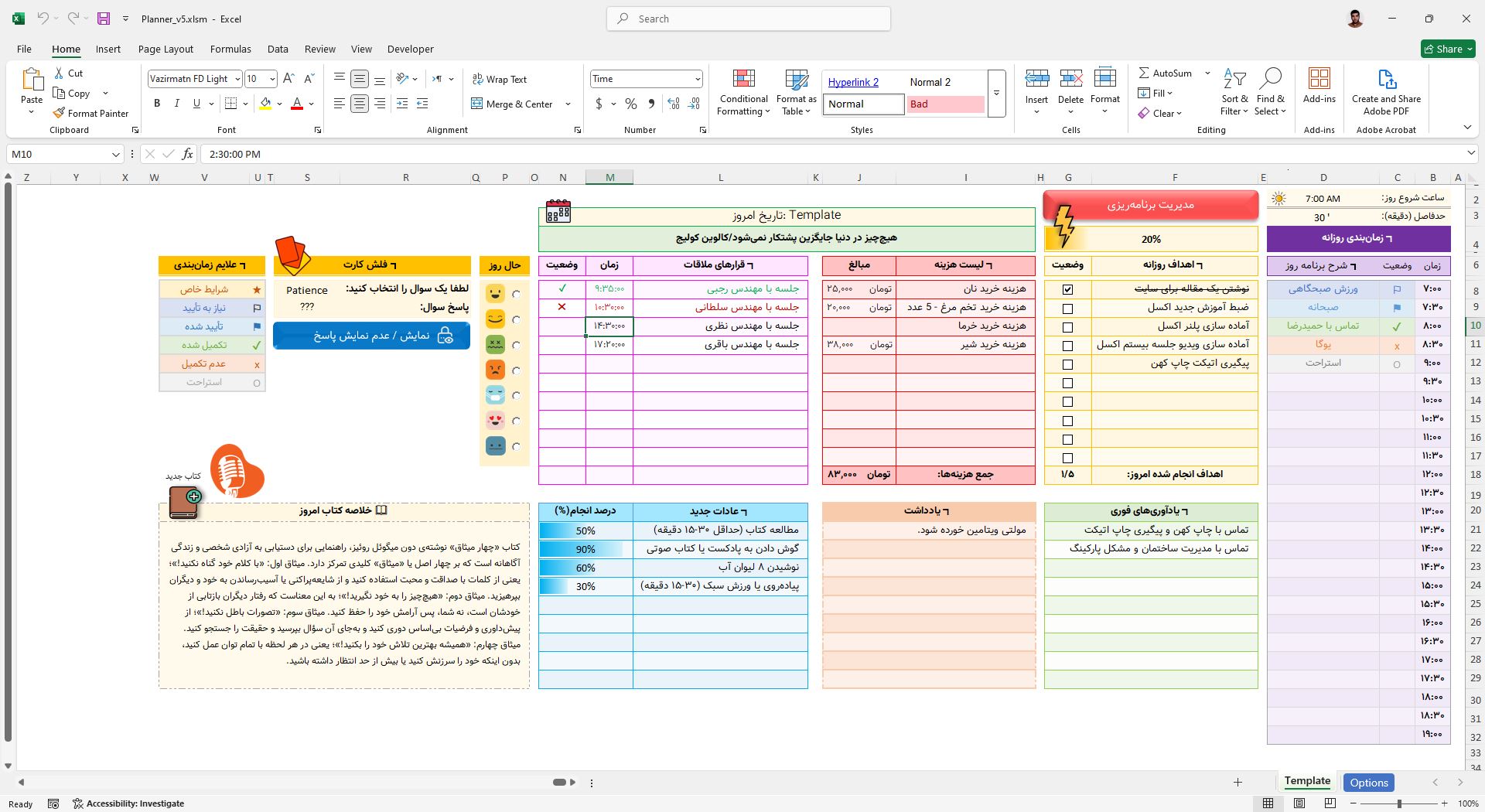Open the Name Box dropdown arrow
The height and width of the screenshot is (812, 1485).
click(x=115, y=154)
